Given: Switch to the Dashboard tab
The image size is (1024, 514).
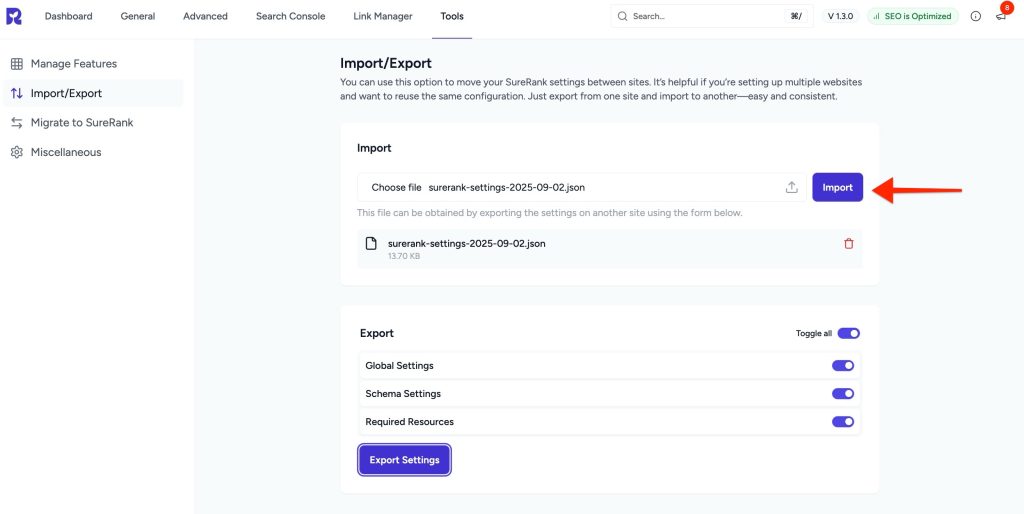Looking at the screenshot, I should coord(69,16).
